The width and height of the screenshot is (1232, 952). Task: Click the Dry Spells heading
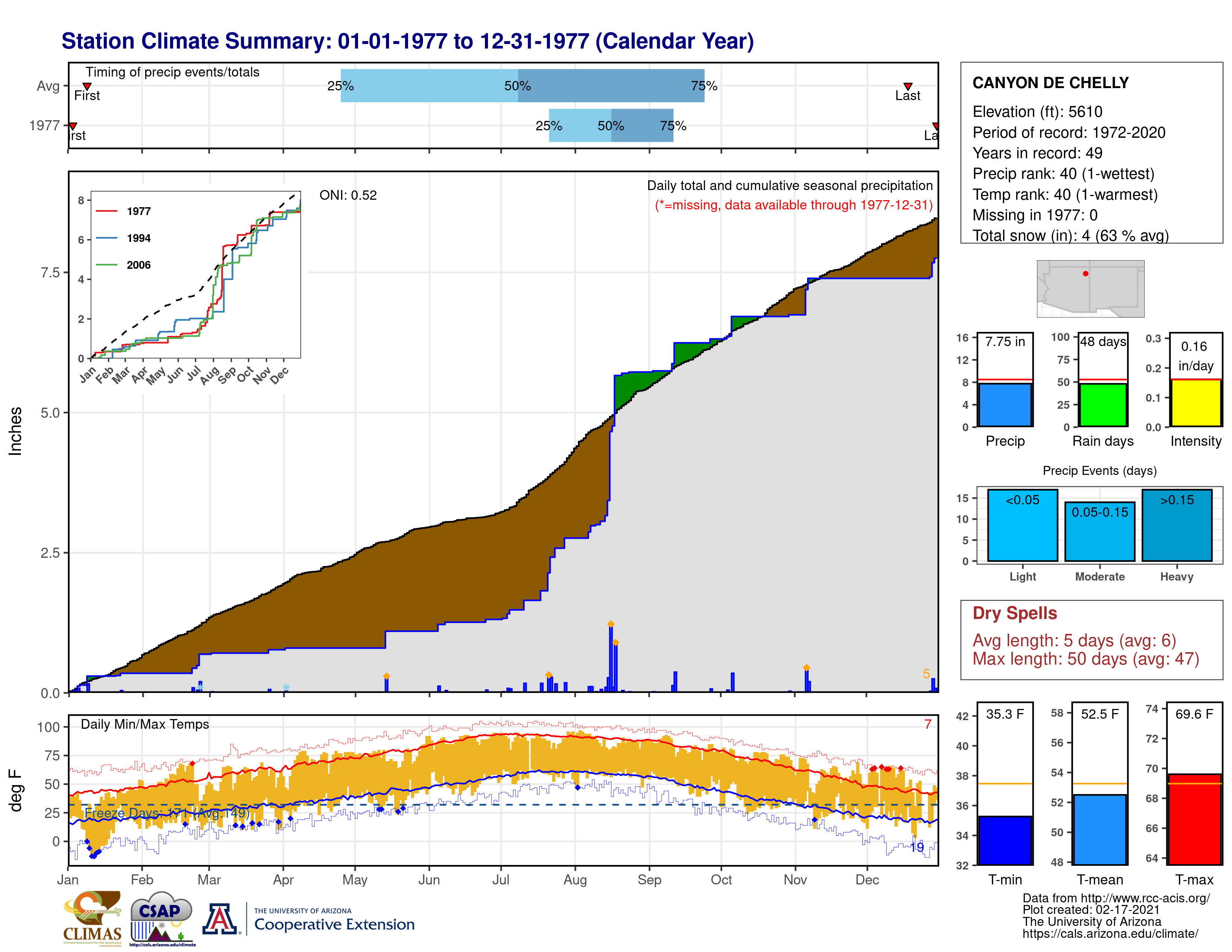pos(1015,613)
